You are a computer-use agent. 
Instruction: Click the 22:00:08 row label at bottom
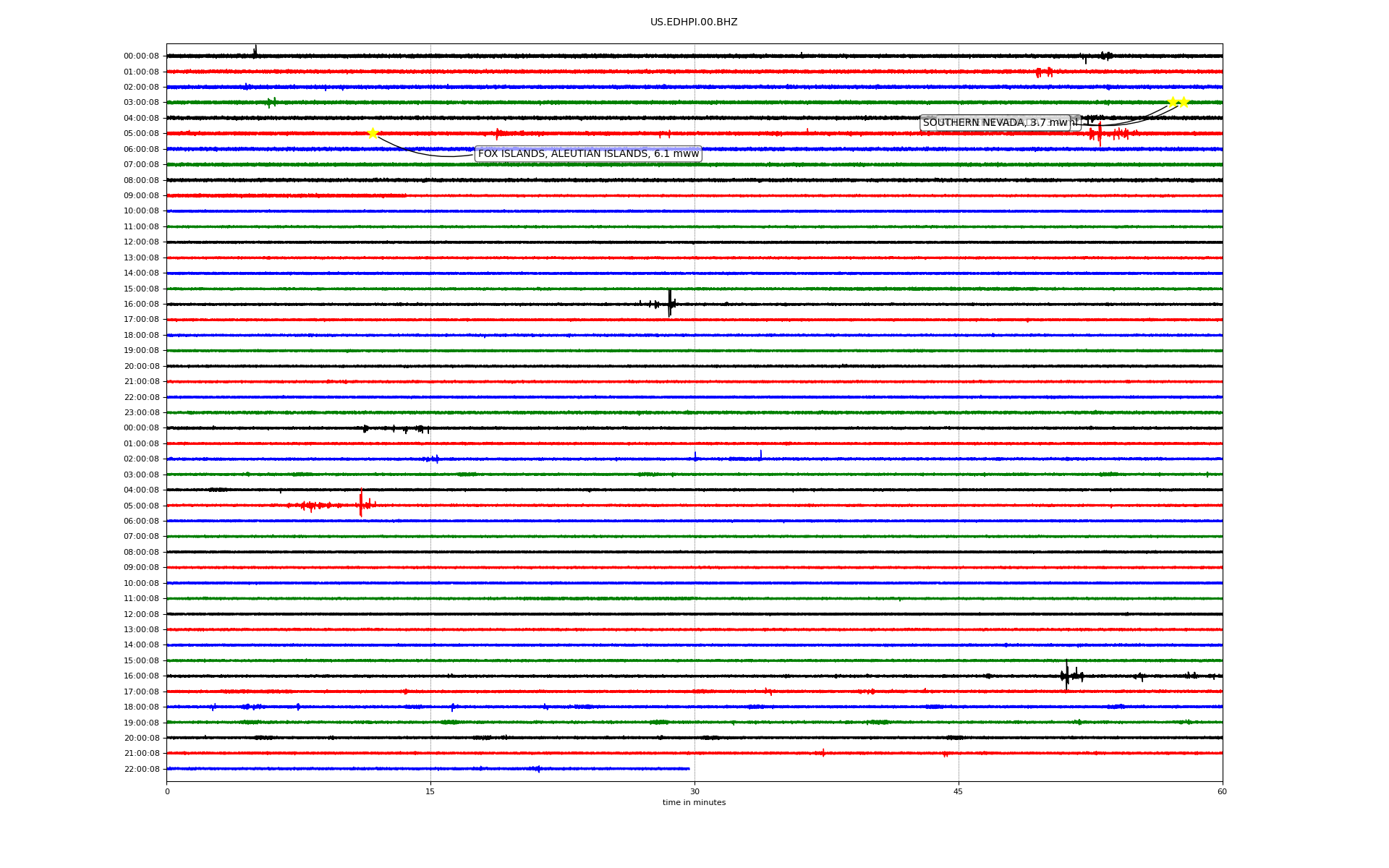(x=141, y=769)
